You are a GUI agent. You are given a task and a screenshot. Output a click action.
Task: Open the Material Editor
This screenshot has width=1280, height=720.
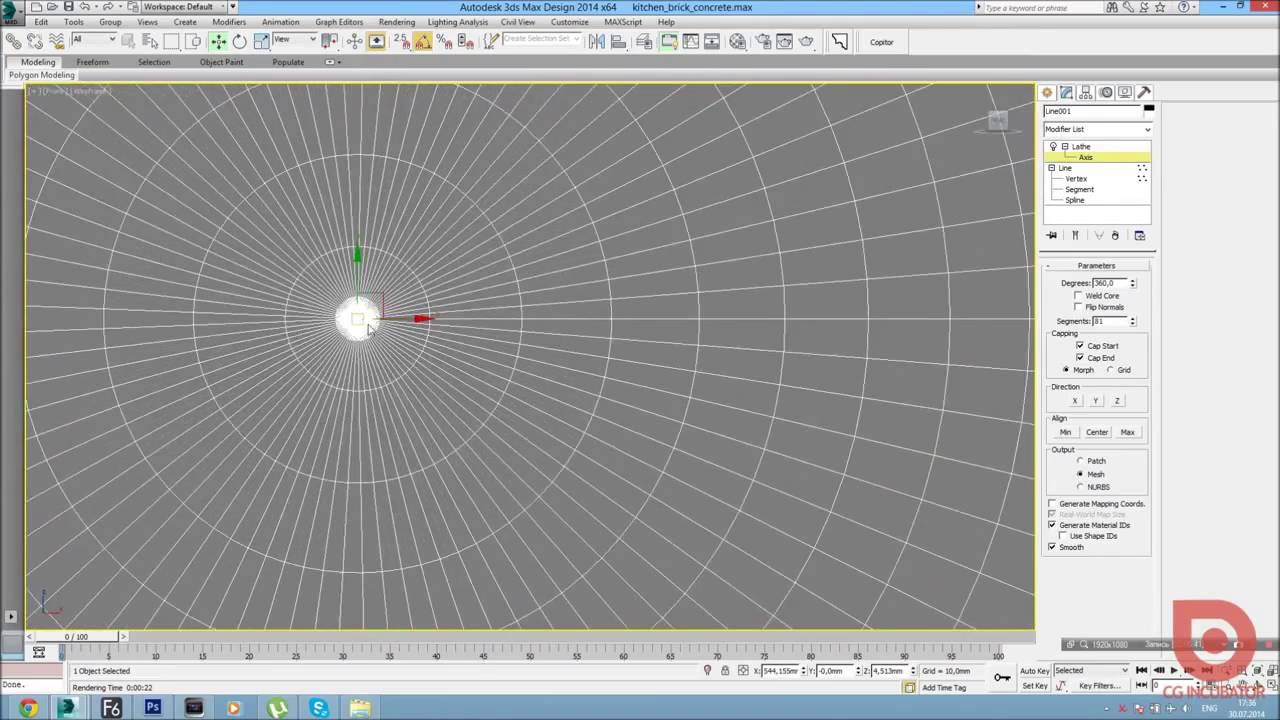pos(738,41)
